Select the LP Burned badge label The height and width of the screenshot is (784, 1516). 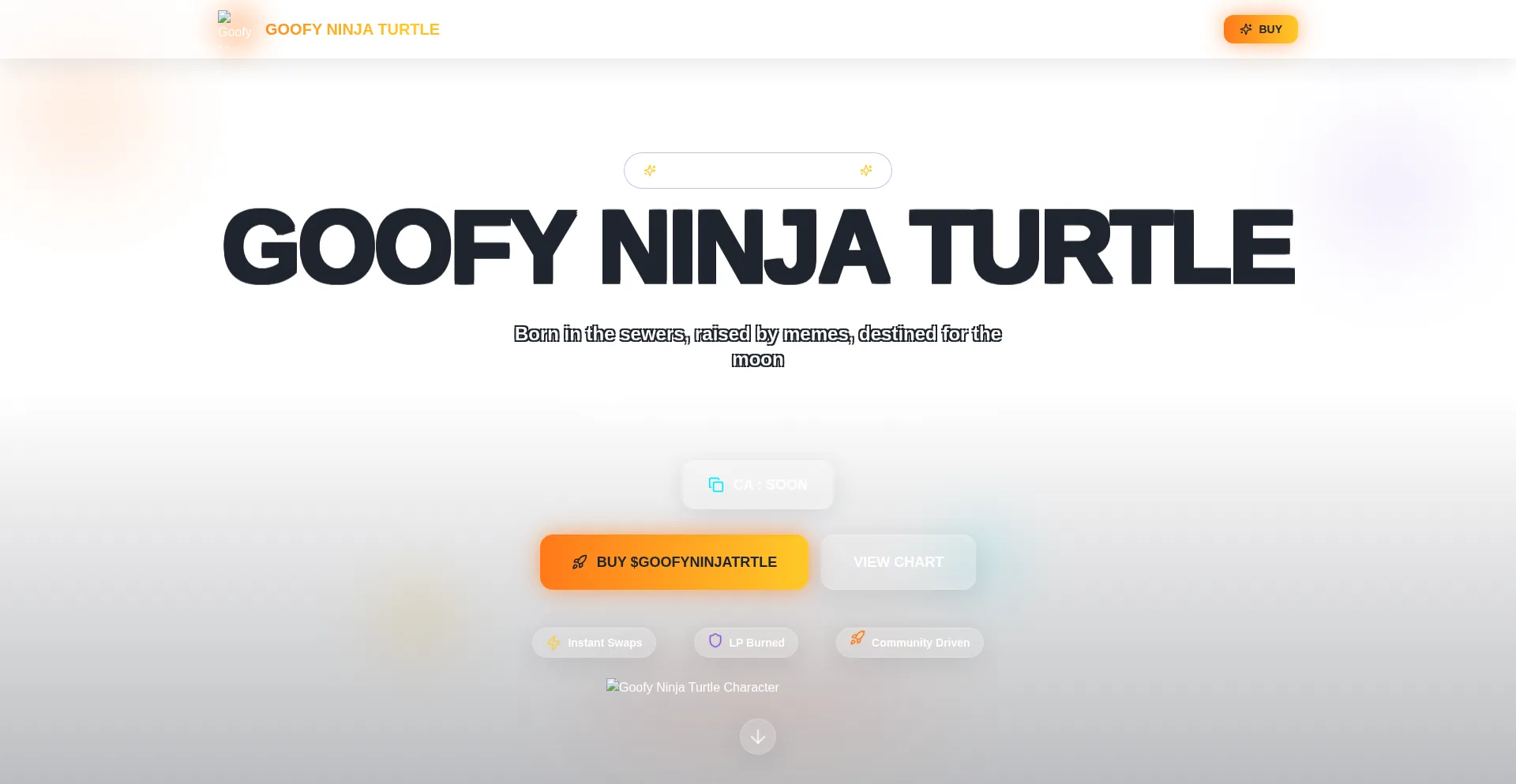(756, 643)
